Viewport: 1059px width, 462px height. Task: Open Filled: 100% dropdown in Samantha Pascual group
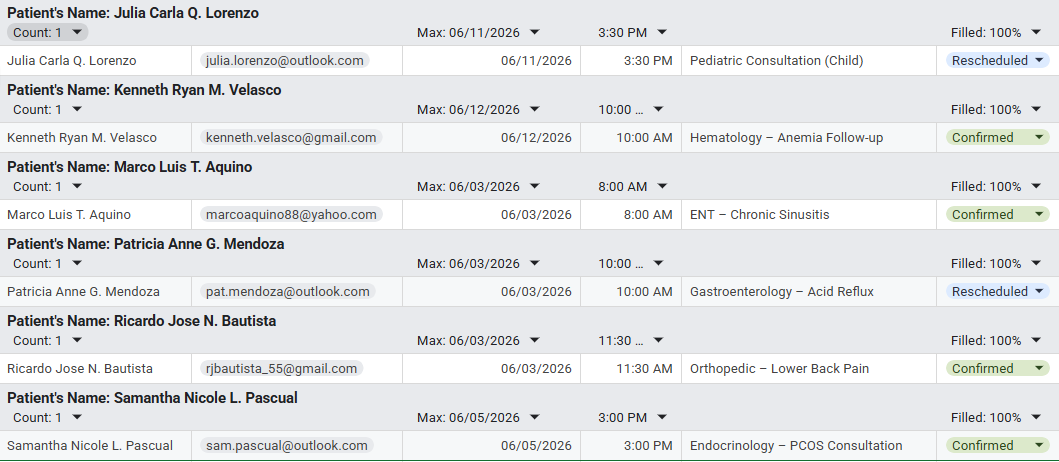tap(996, 417)
